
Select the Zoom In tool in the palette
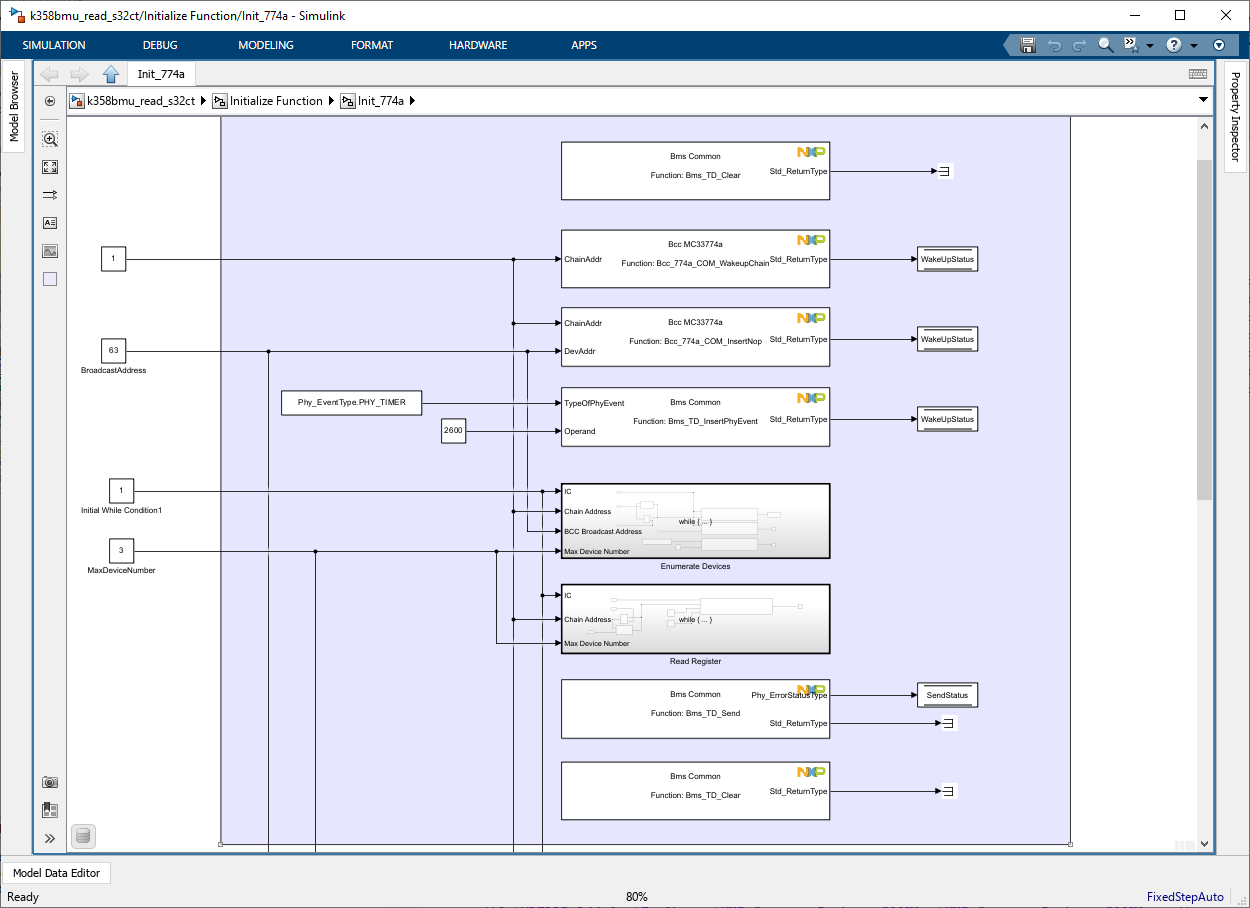tap(49, 139)
